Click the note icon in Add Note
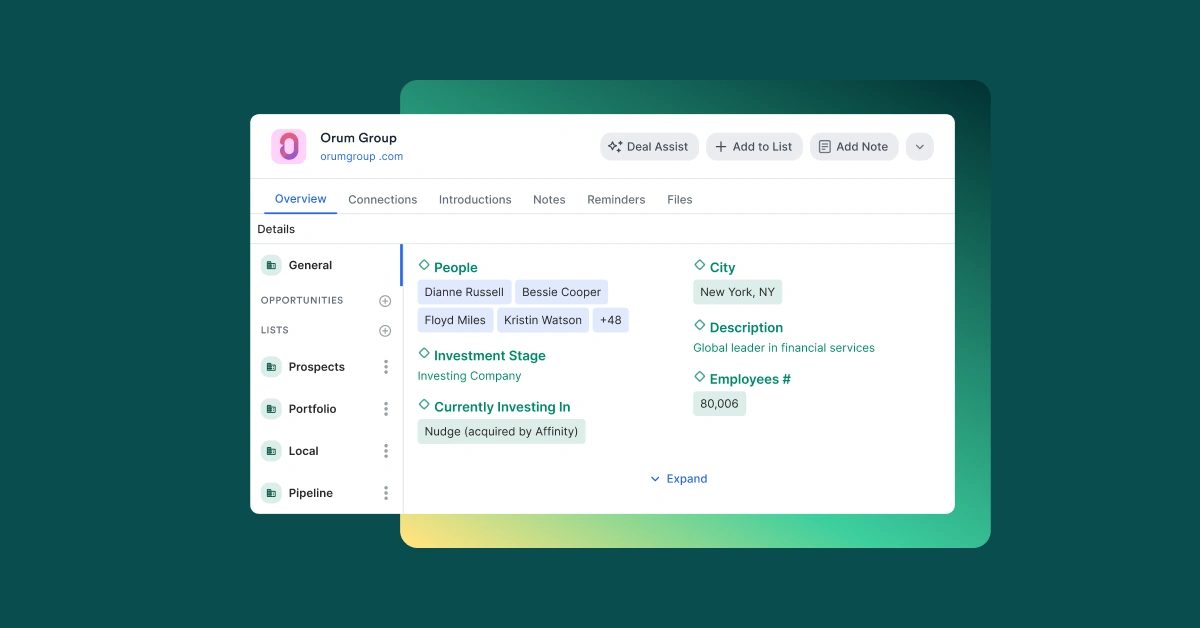The height and width of the screenshot is (628, 1200). pos(825,147)
